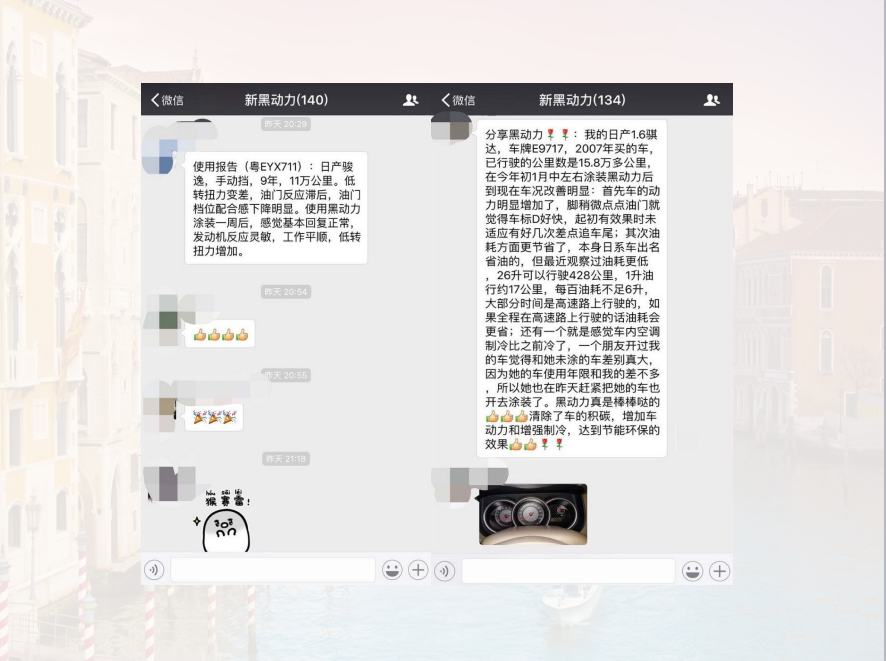
Task: Open group members icon in the 新黑动力(134) chat
Action: click(x=711, y=100)
